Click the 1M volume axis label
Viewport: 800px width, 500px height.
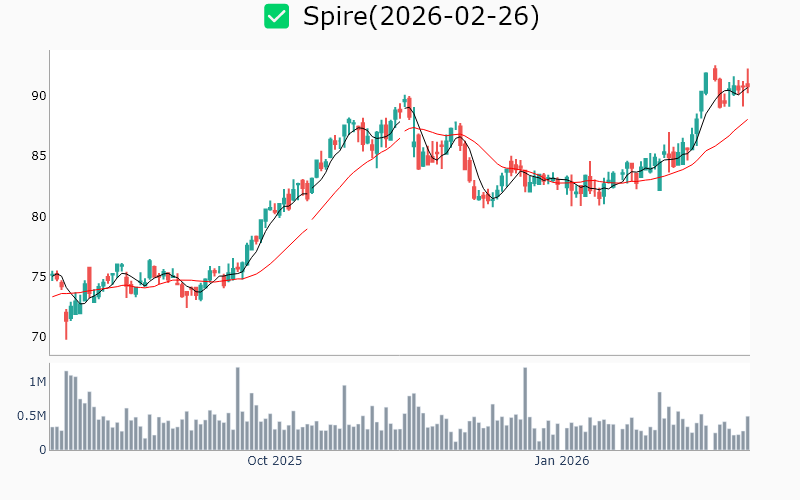(38, 382)
